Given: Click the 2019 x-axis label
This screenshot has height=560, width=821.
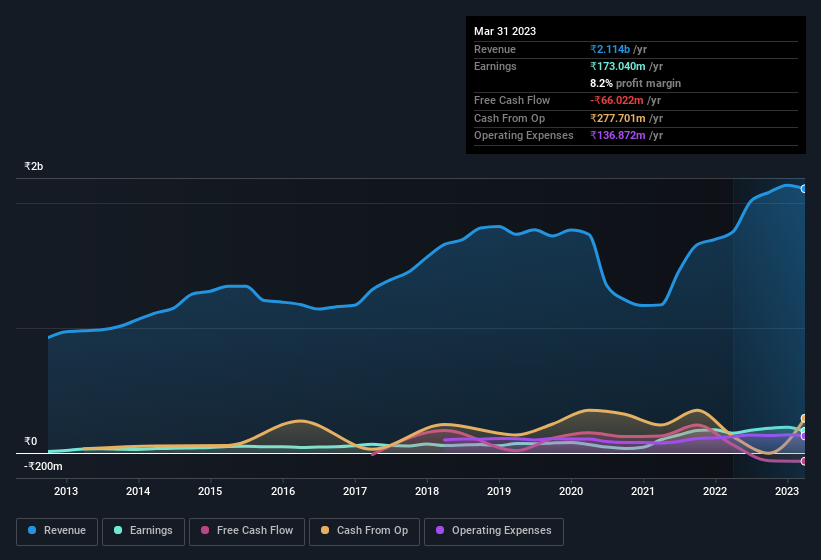Looking at the screenshot, I should pyautogui.click(x=499, y=491).
